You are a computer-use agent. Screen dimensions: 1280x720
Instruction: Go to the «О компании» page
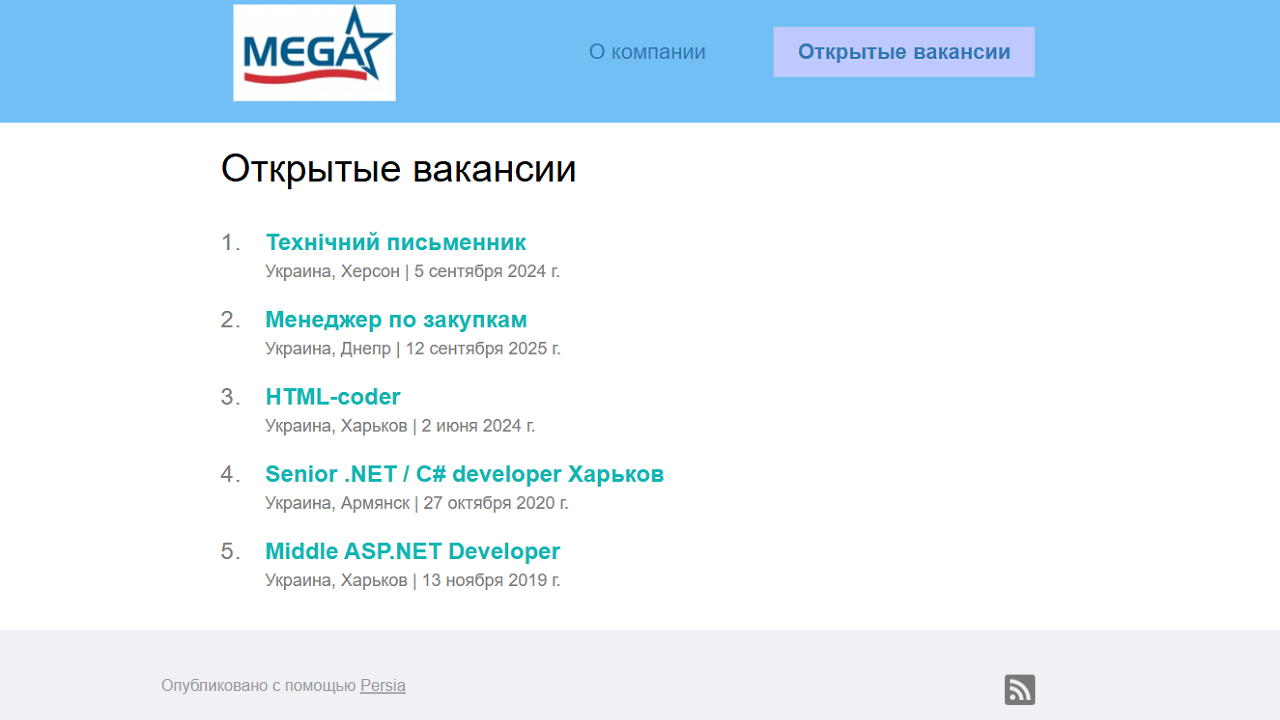[647, 52]
